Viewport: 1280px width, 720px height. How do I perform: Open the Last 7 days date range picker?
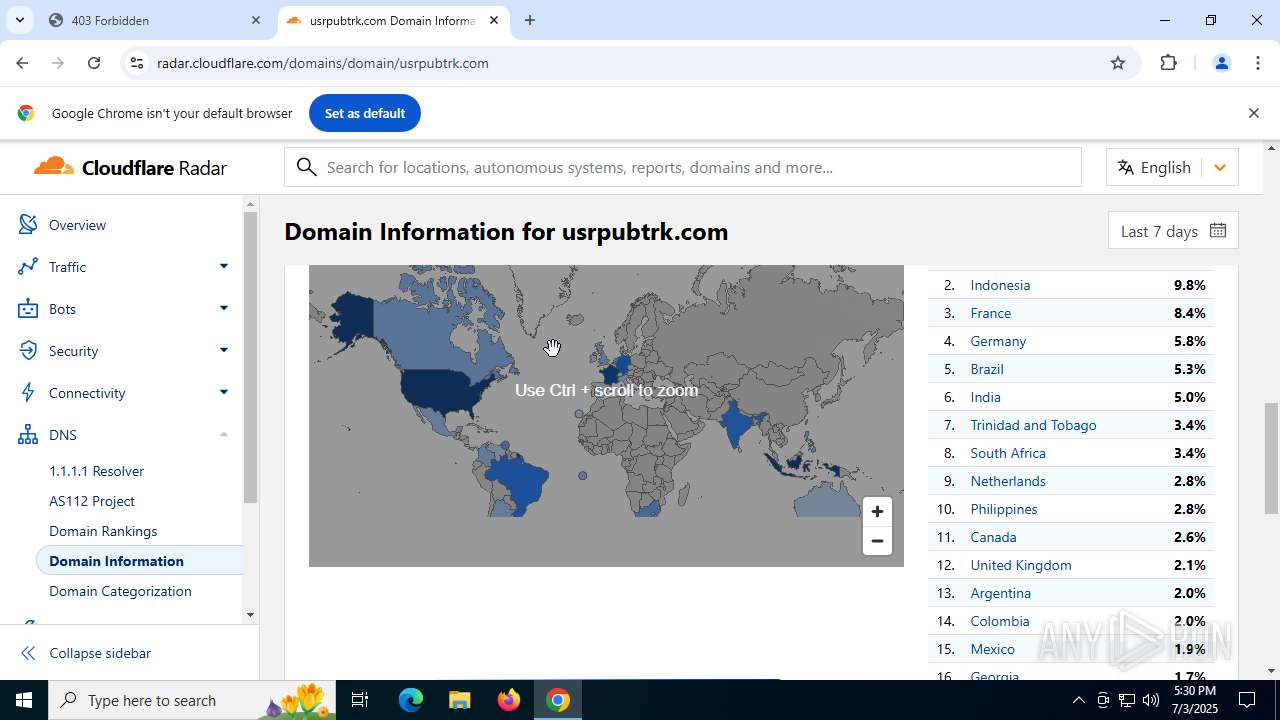pos(1173,231)
